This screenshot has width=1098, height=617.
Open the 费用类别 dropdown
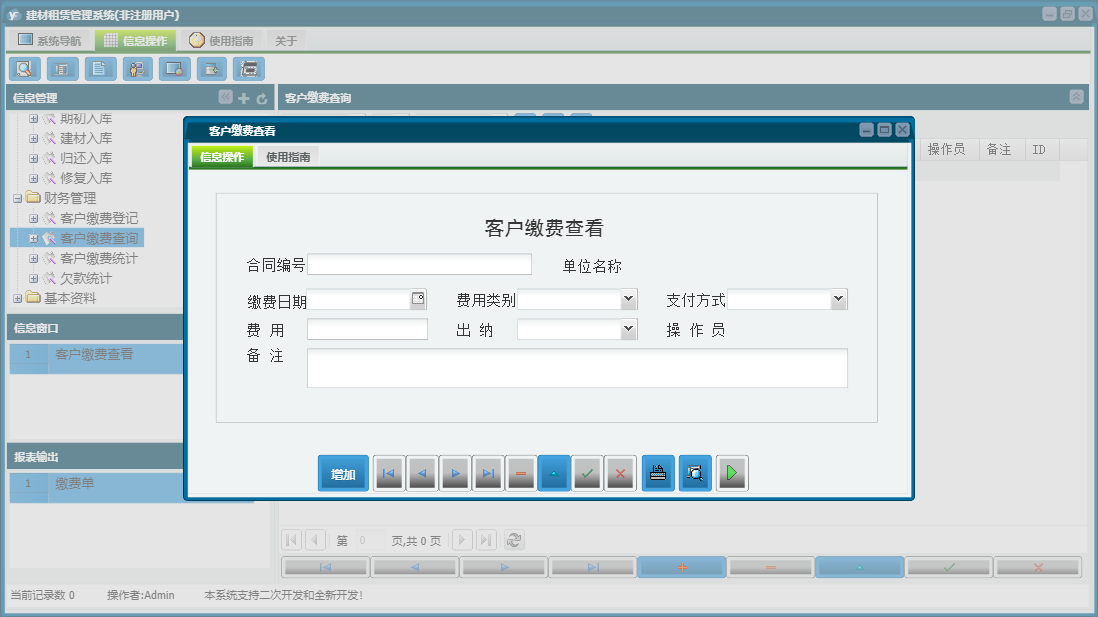[628, 299]
